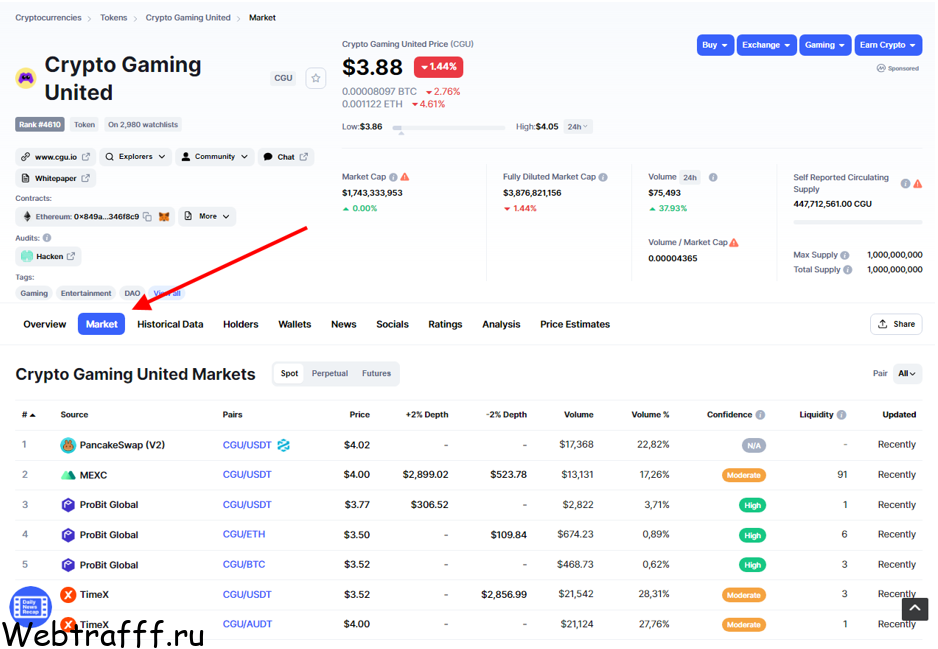This screenshot has height=649, width=938.
Task: Open TimeX CGU/AUDT pair link
Action: pyautogui.click(x=247, y=623)
